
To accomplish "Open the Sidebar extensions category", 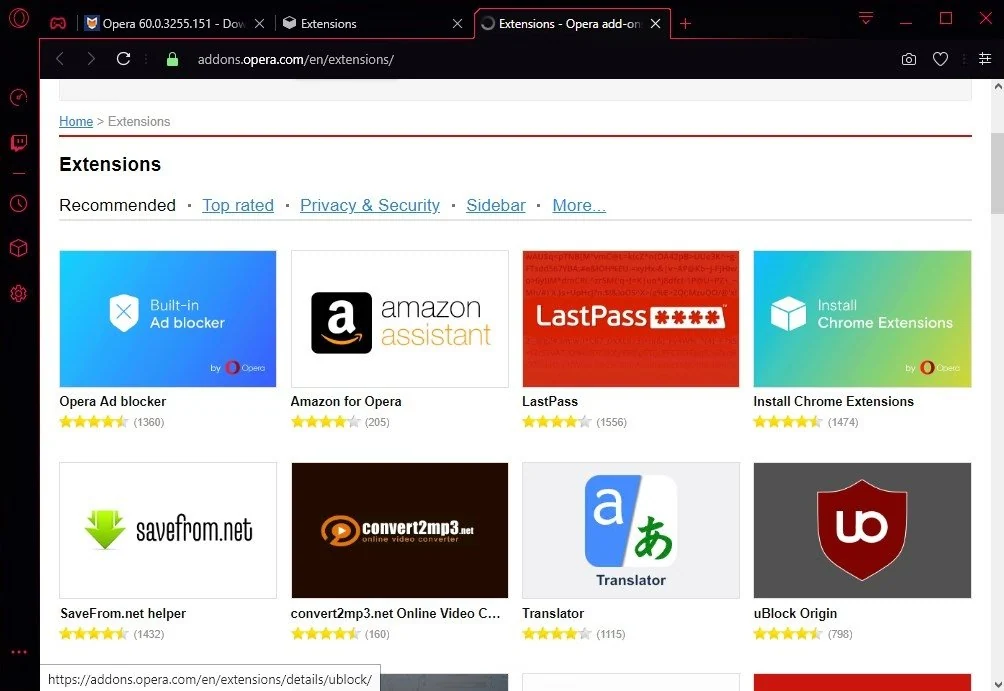I will click(x=496, y=205).
